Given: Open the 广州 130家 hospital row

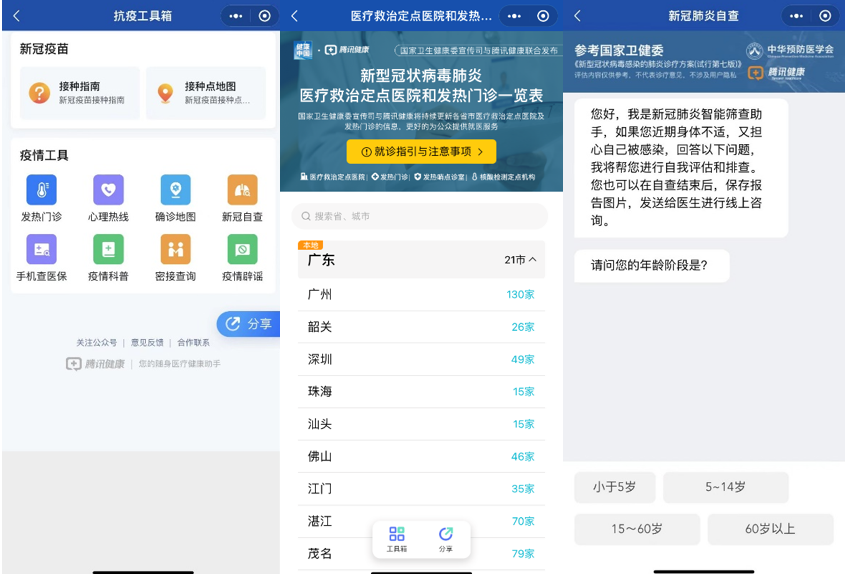Looking at the screenshot, I should tap(421, 294).
